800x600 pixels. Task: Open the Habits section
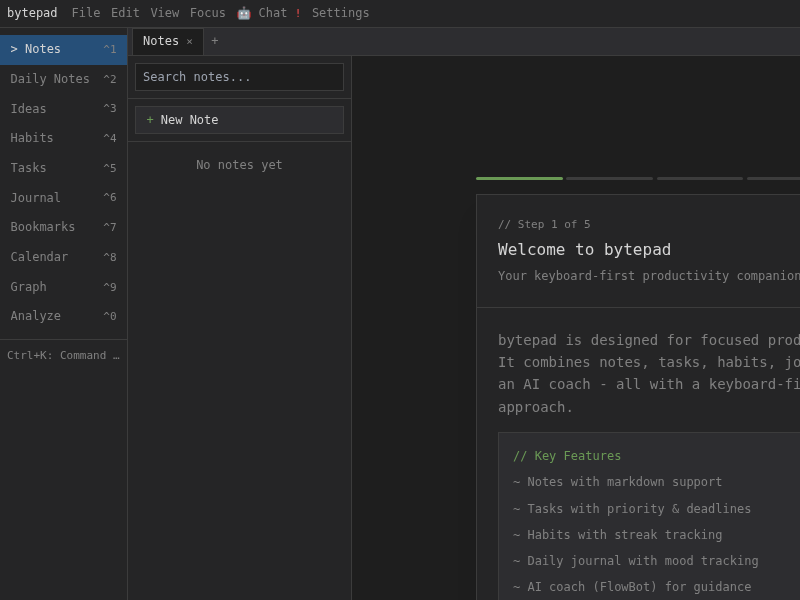pos(63,138)
